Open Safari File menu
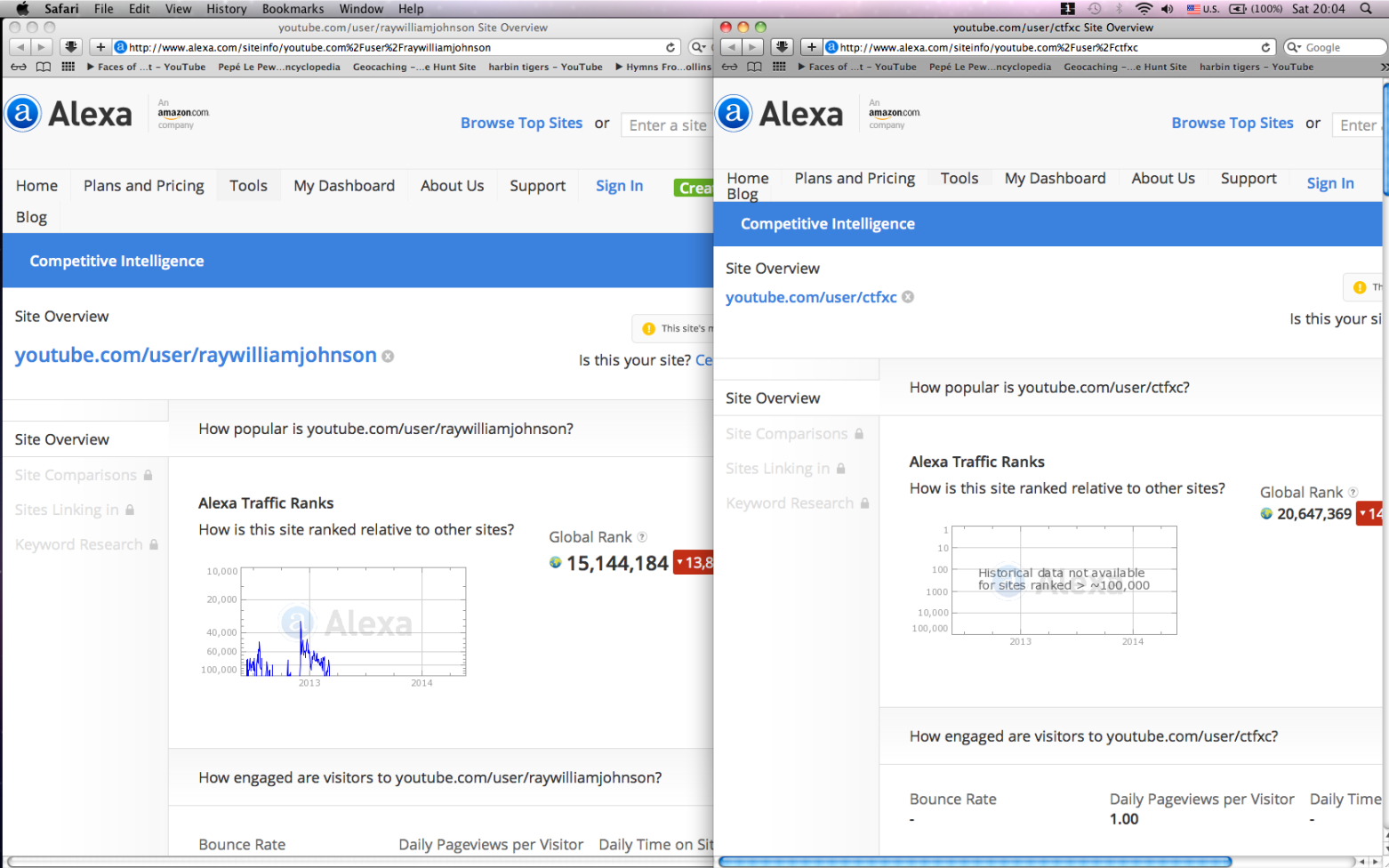This screenshot has width=1389, height=868. point(104,9)
